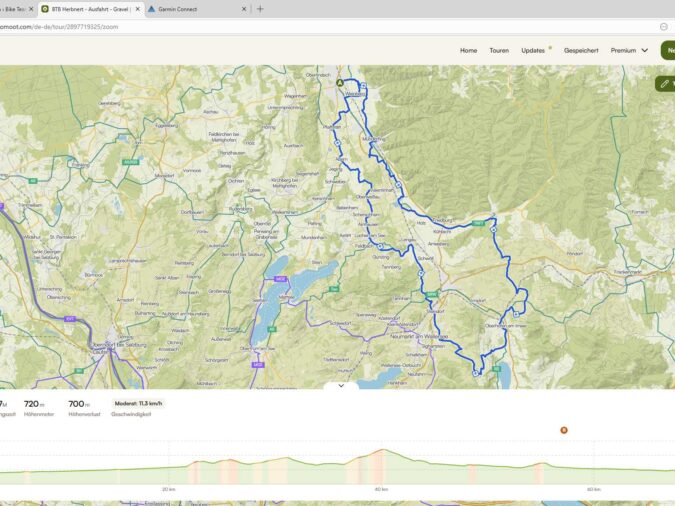Go to Touren in the navigation

pyautogui.click(x=499, y=50)
